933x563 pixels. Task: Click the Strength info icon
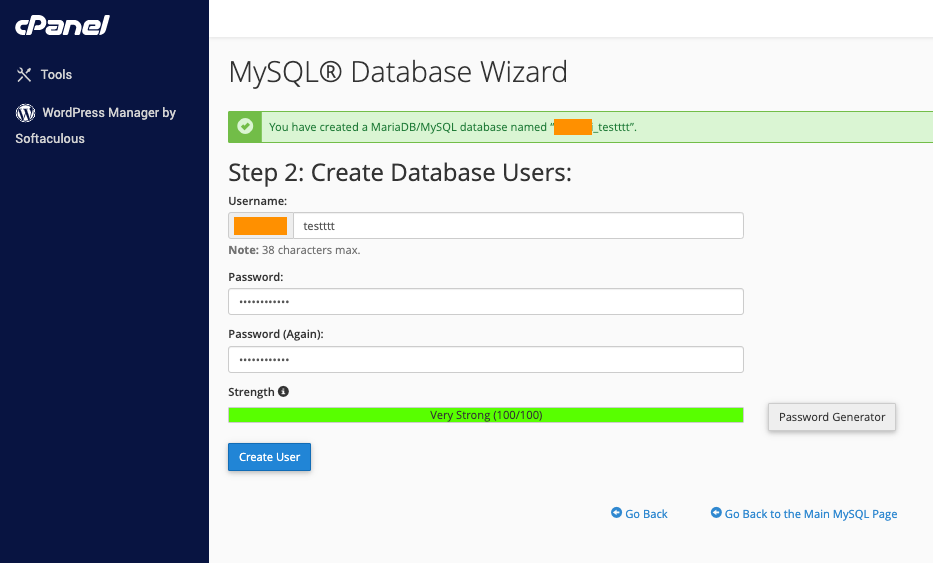click(283, 392)
